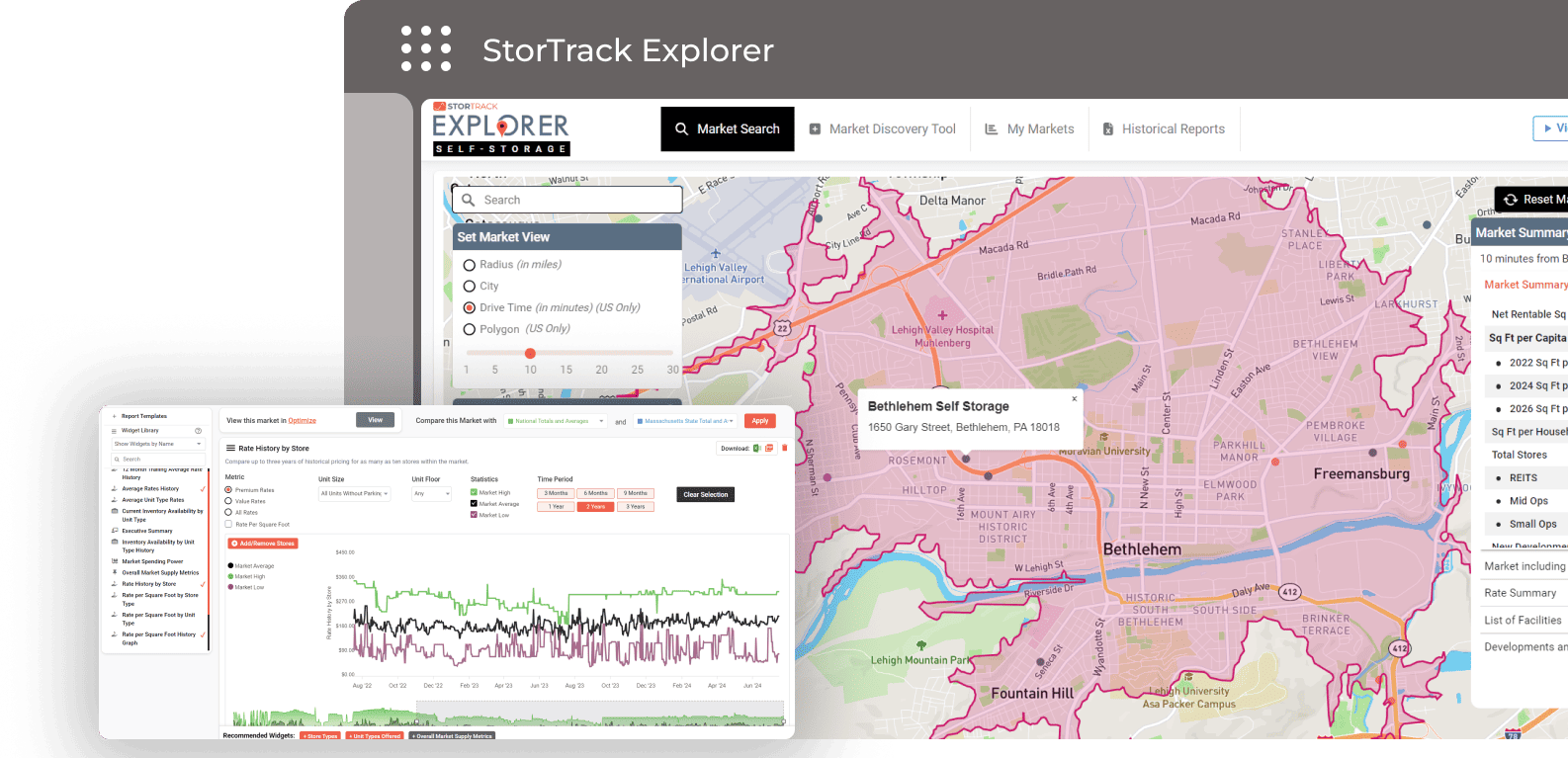The image size is (1568, 758).
Task: Open the StorTrack Explorer logo
Action: pyautogui.click(x=501, y=129)
